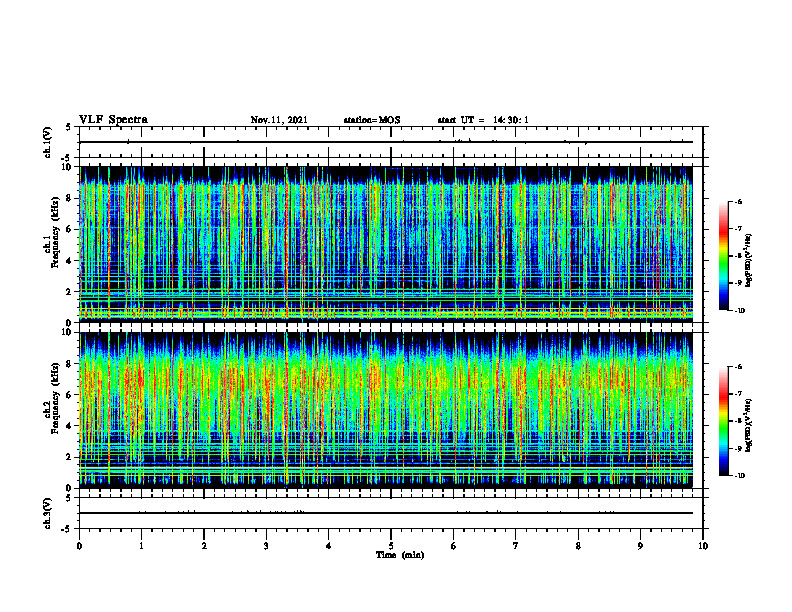Click time axis tick label "10"
Screen dimensions: 792x612
pos(703,546)
